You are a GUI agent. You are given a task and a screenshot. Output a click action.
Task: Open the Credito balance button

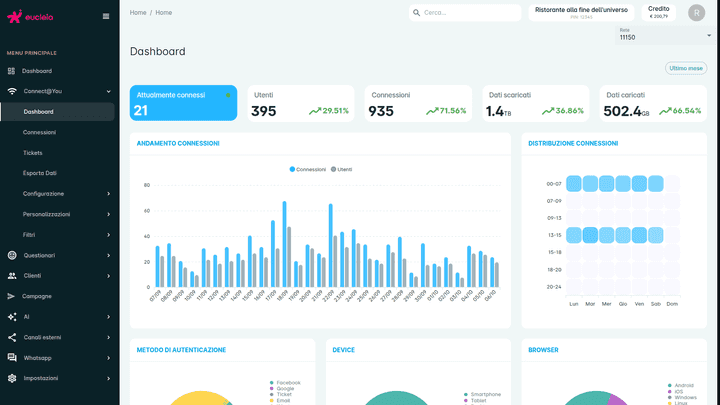(658, 13)
